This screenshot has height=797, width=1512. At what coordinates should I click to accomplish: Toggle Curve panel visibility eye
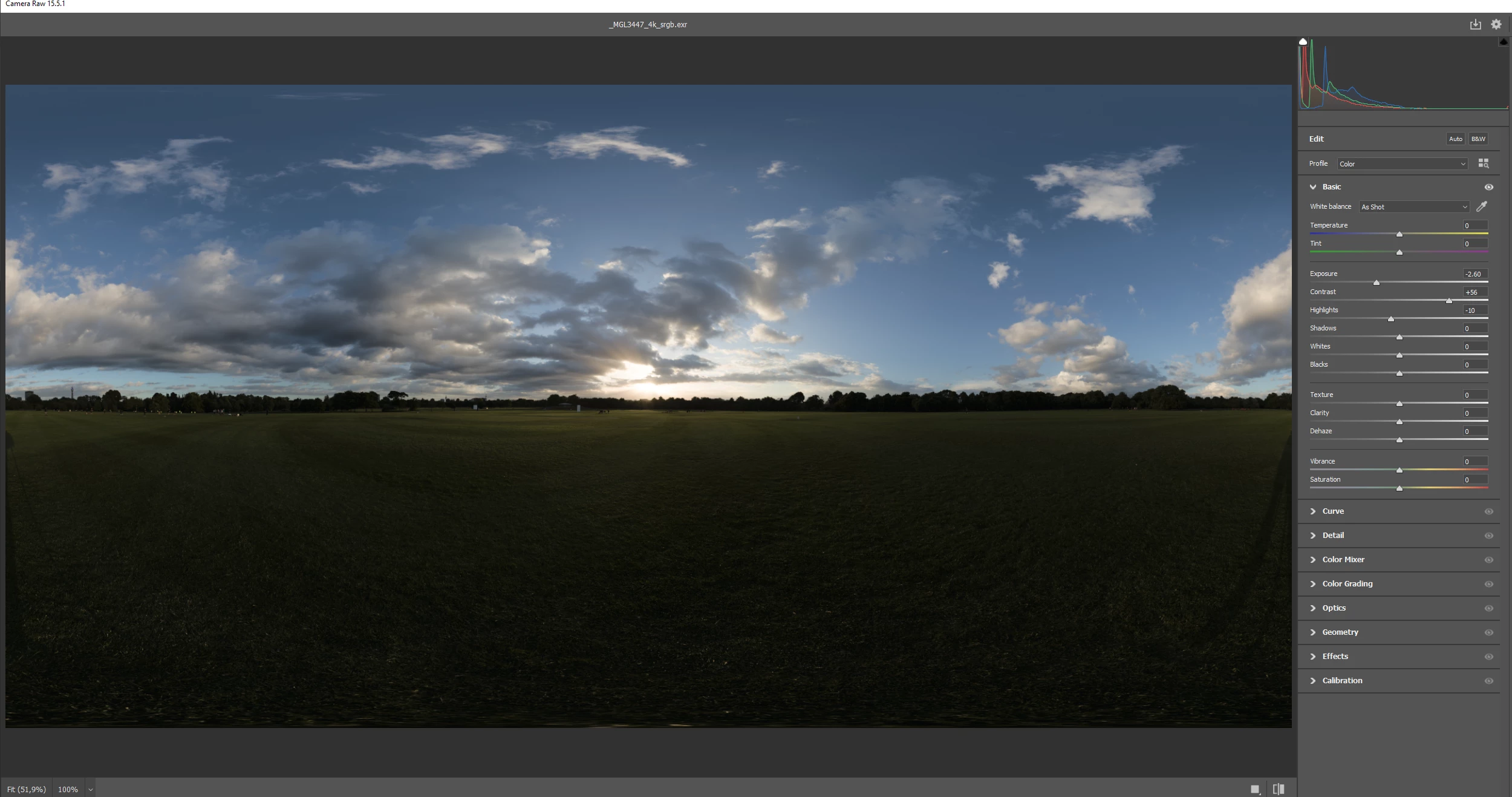pyautogui.click(x=1488, y=511)
